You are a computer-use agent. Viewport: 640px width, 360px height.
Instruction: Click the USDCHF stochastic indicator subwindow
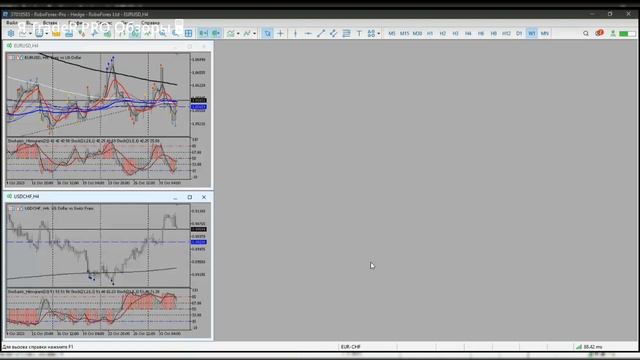click(x=98, y=309)
